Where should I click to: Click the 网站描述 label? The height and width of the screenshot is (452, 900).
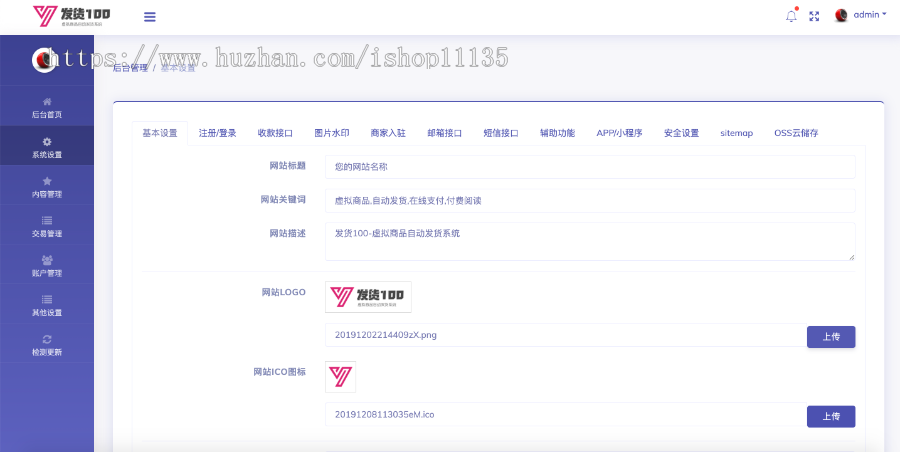point(288,234)
